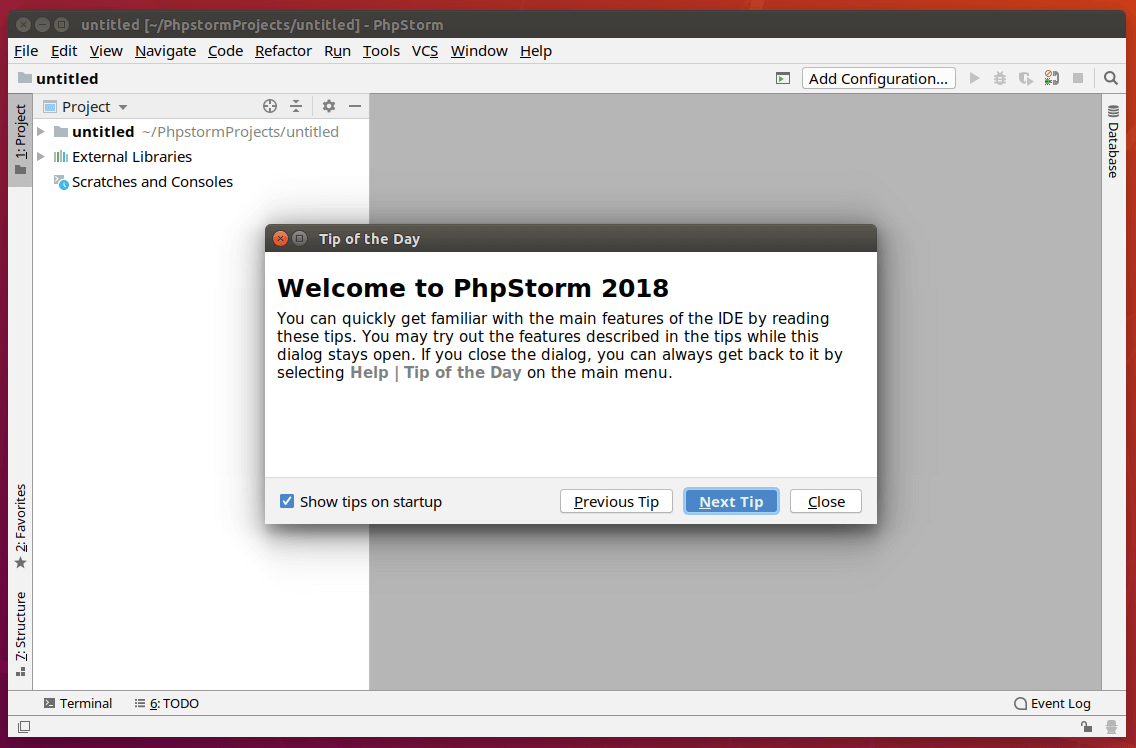Screen dimensions: 1136x748
Task: Click the Scroll from Source crosshair icon
Action: pyautogui.click(x=269, y=106)
